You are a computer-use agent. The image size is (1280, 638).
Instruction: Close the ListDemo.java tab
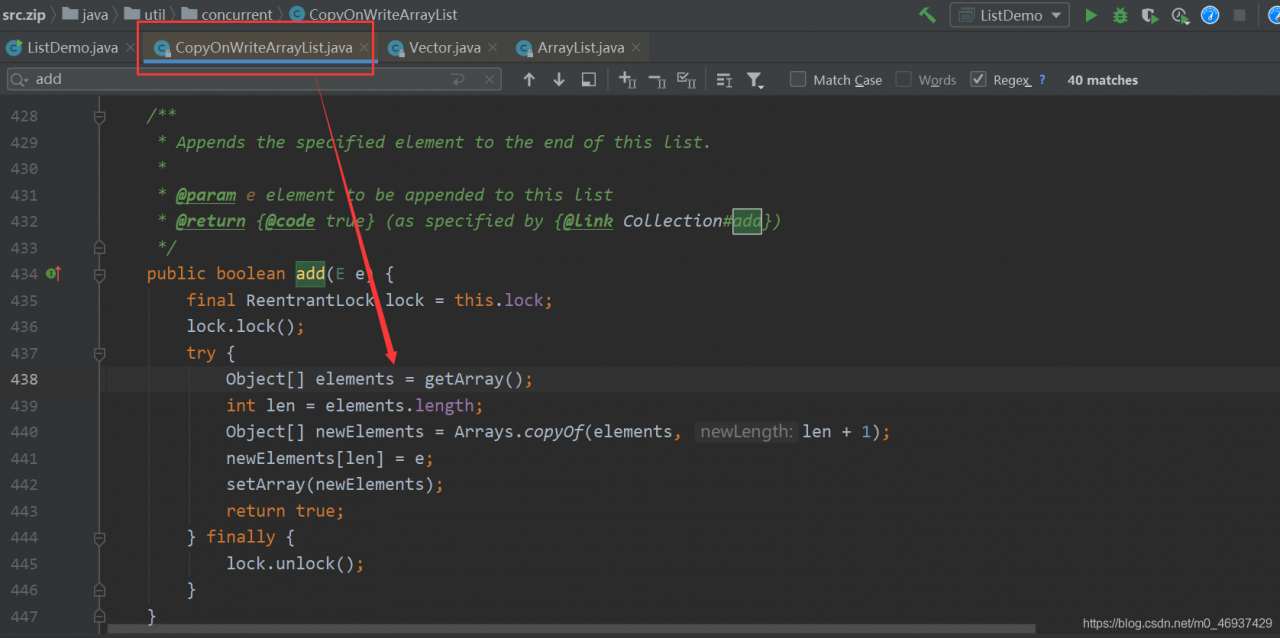tap(130, 47)
